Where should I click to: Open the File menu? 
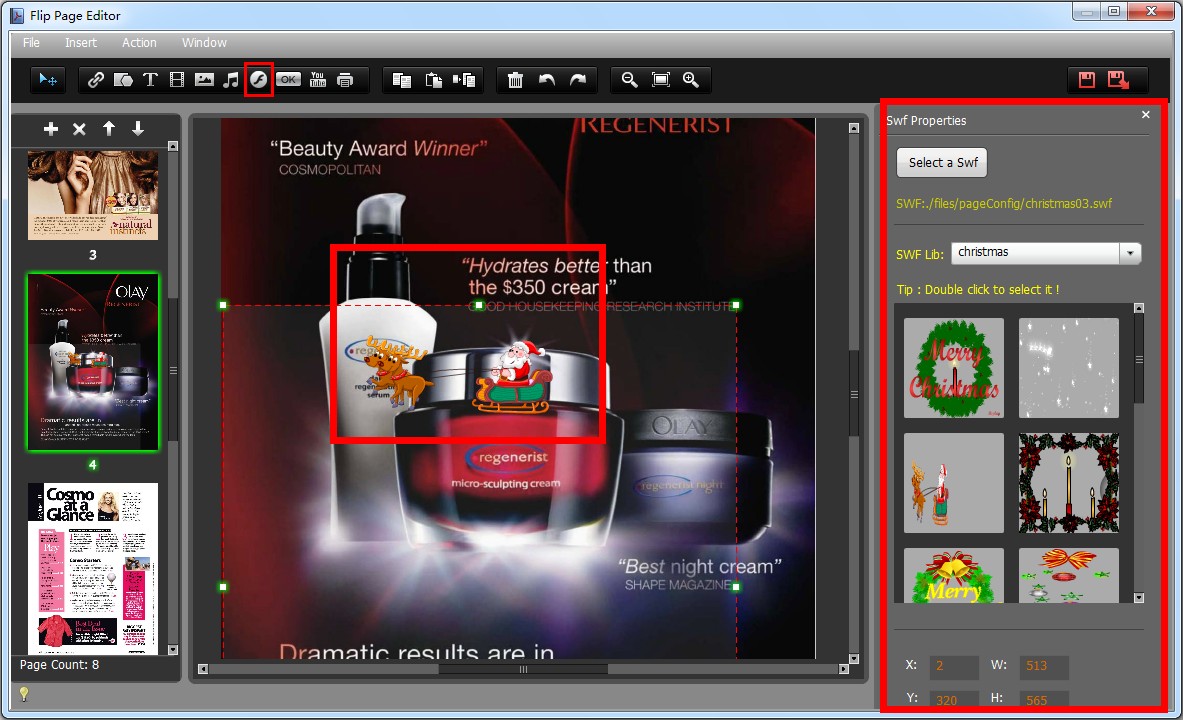coord(31,43)
